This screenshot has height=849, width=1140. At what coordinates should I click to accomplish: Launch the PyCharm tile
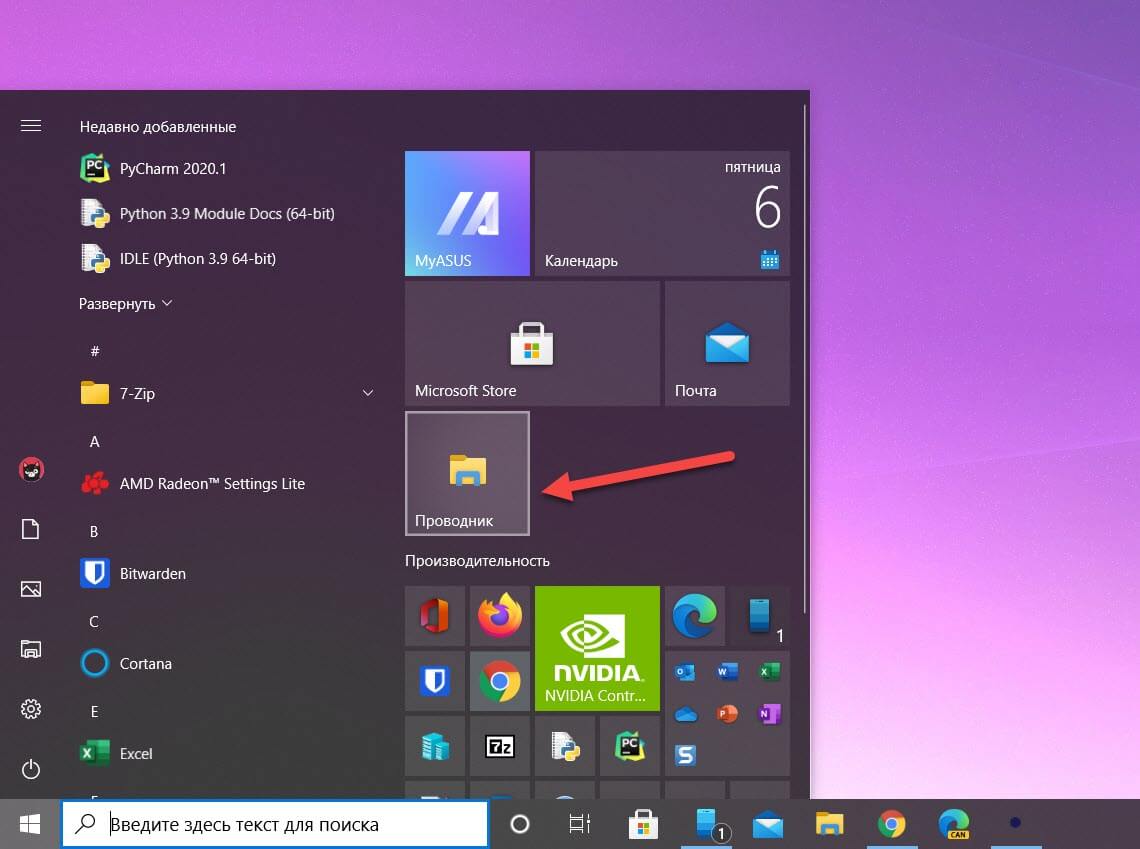coord(630,746)
